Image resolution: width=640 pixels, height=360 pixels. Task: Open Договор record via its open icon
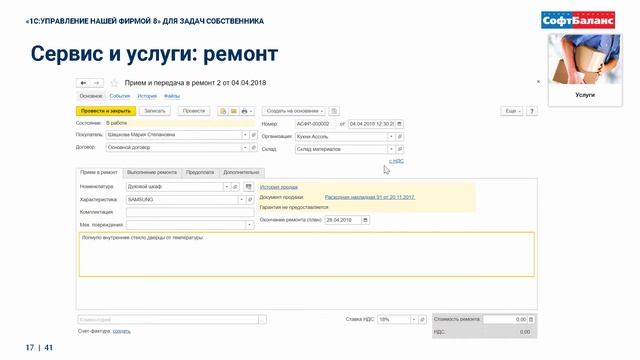point(253,147)
